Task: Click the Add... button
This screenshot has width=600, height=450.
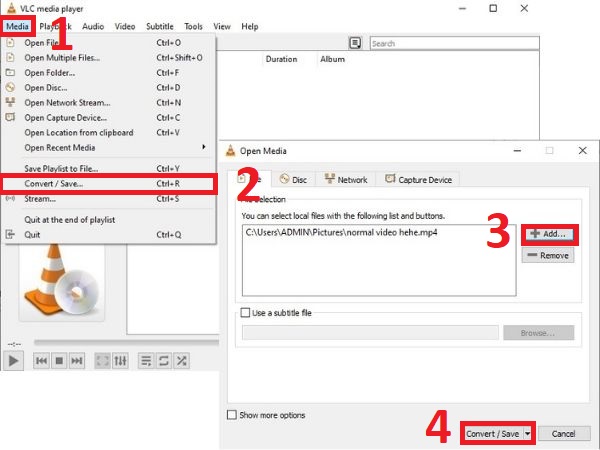Action: pos(549,234)
